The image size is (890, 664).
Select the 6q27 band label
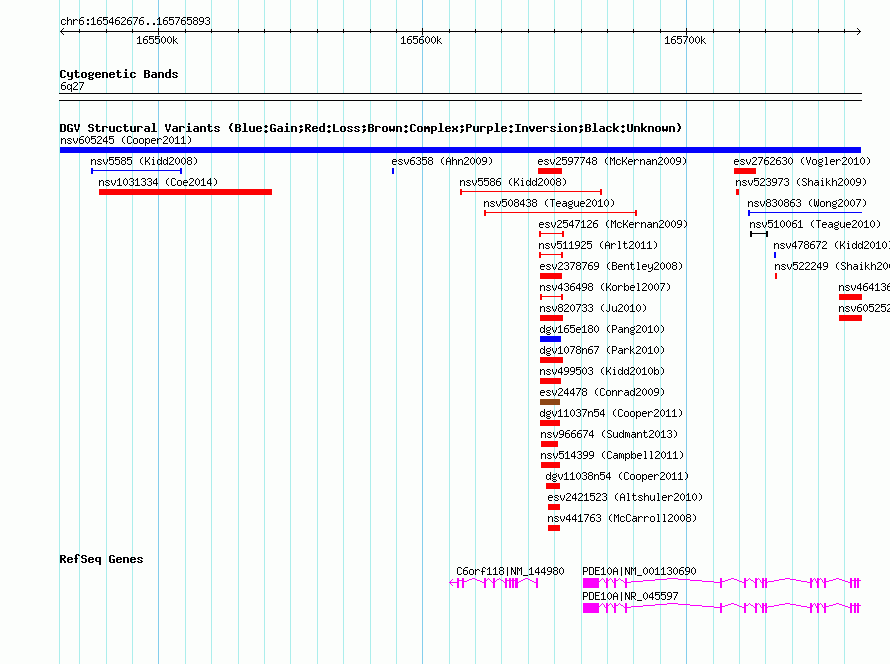(x=72, y=86)
